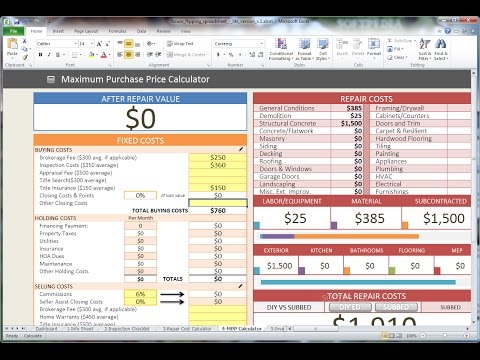The height and width of the screenshot is (360, 480).
Task: Click the SUBBED gray button
Action: [x=396, y=307]
